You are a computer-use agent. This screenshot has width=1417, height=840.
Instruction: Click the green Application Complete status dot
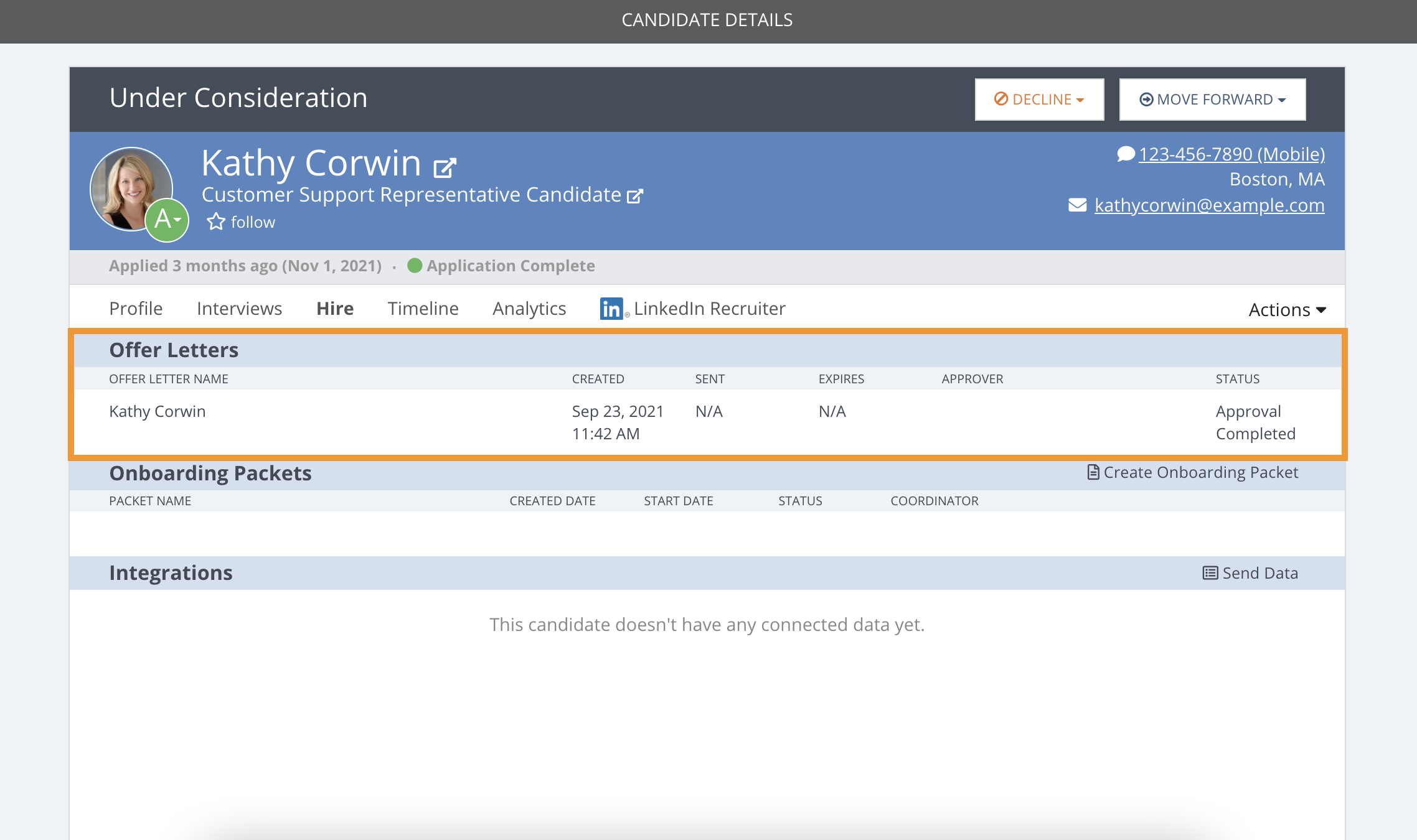415,266
